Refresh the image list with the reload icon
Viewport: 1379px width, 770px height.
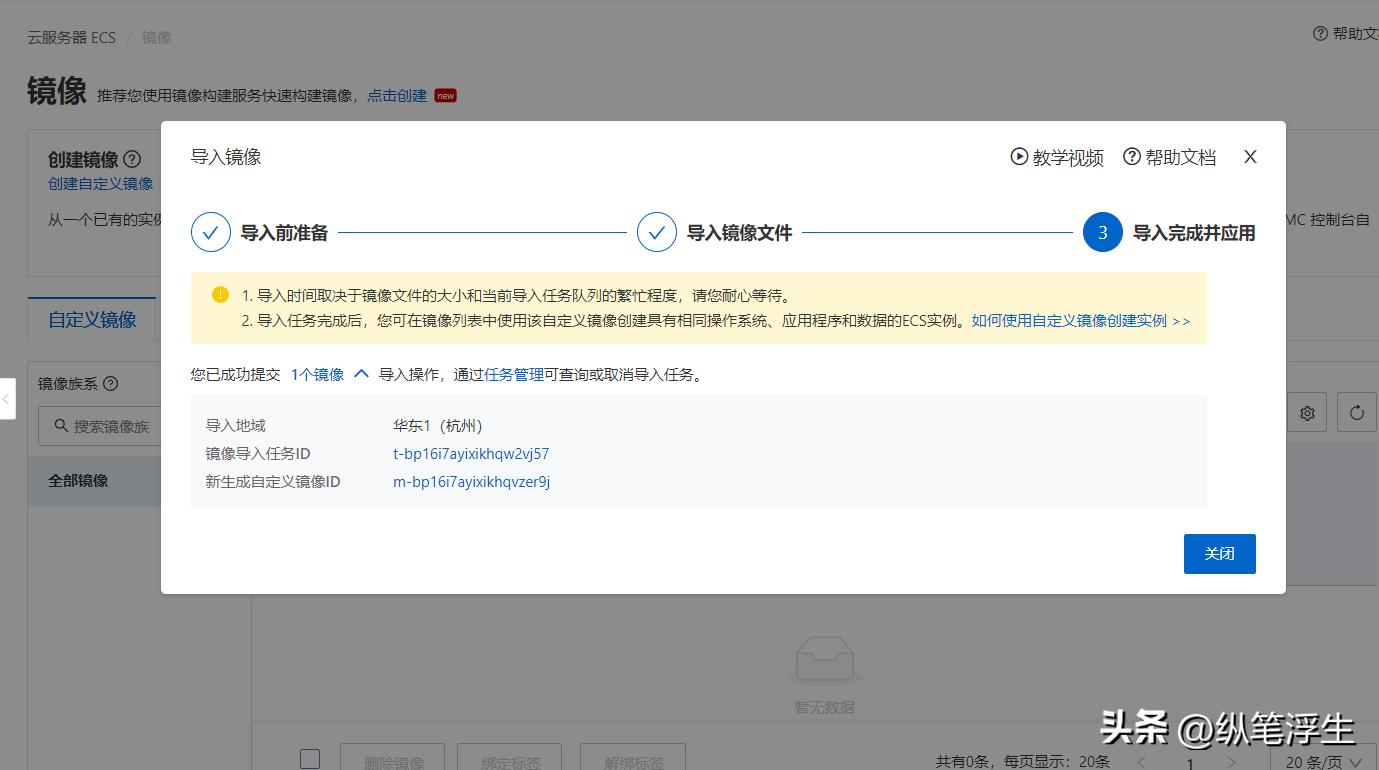pos(1357,412)
